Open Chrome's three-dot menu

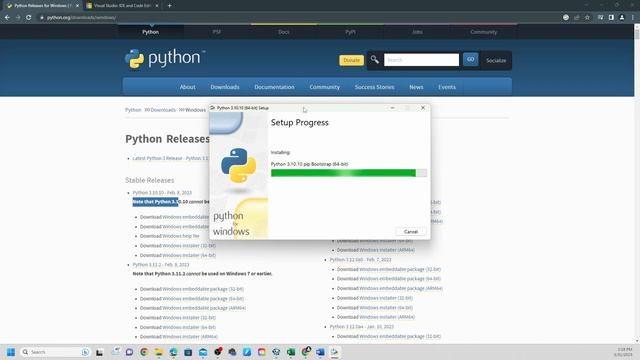pyautogui.click(x=633, y=18)
